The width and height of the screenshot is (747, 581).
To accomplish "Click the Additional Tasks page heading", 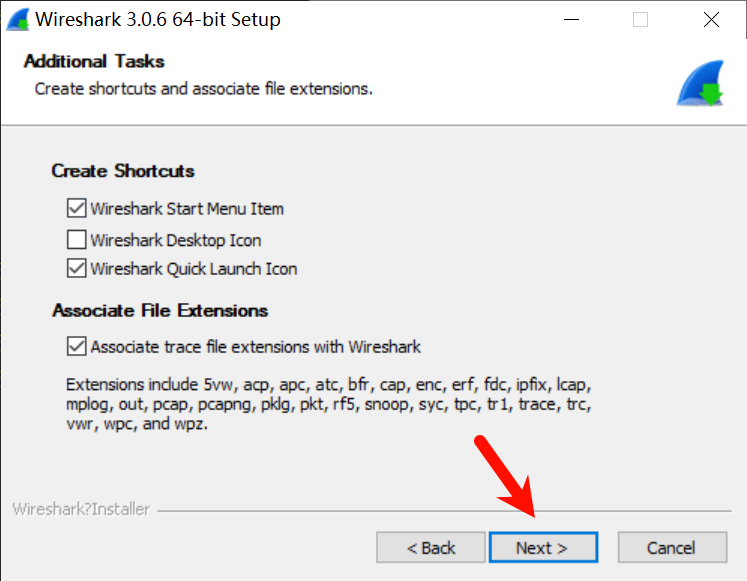I will pyautogui.click(x=94, y=61).
